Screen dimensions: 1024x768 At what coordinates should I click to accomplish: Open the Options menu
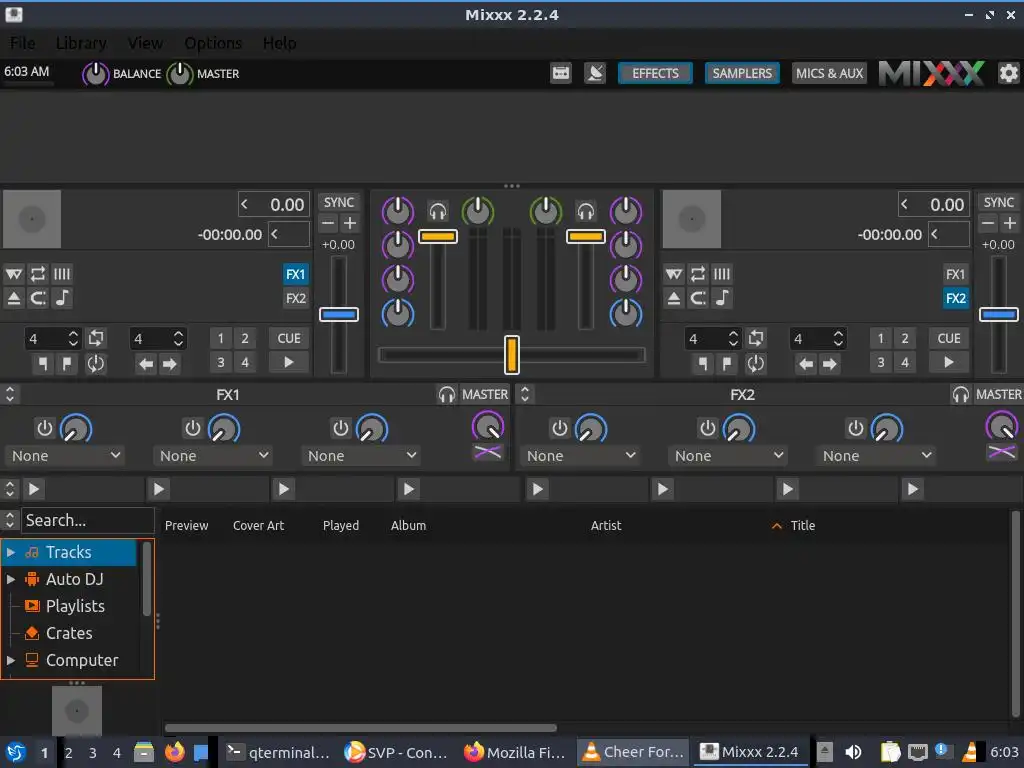tap(213, 43)
